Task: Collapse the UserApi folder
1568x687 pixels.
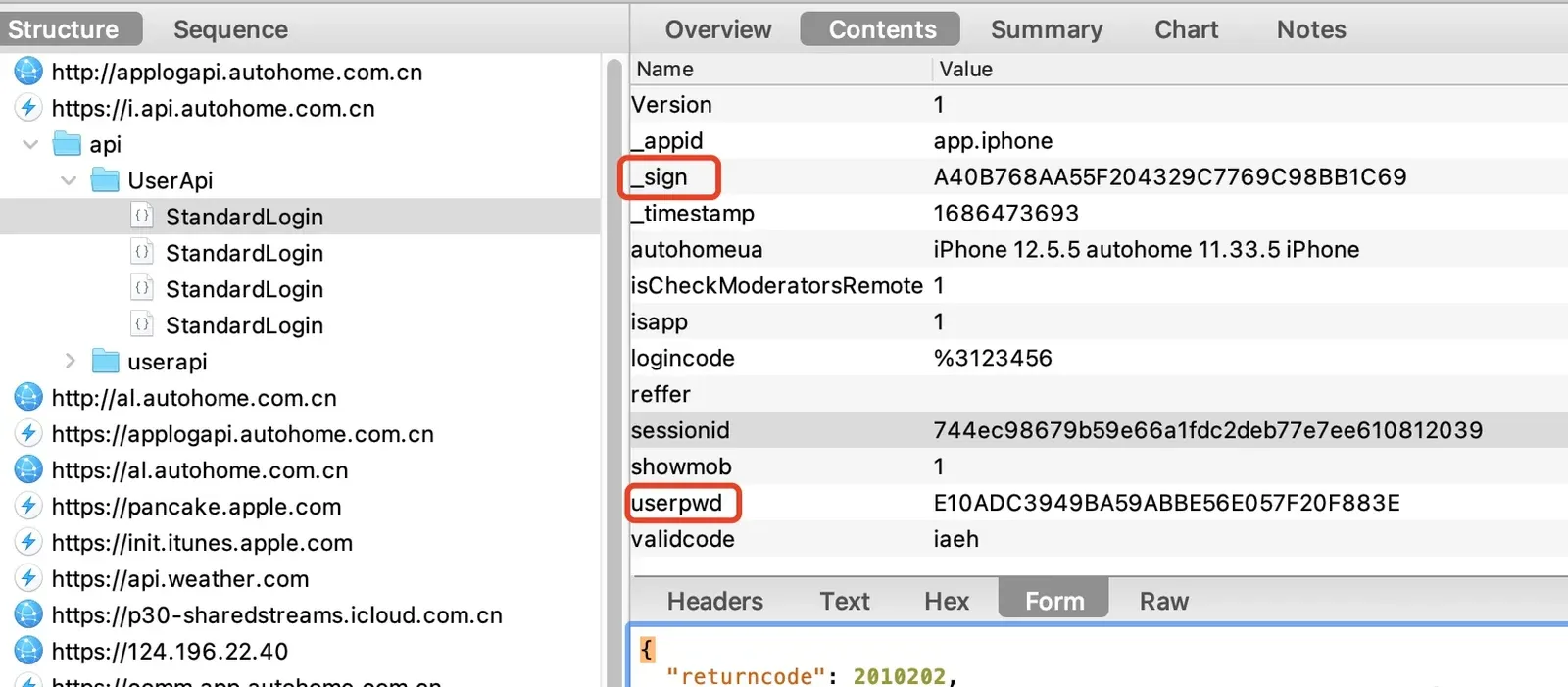Action: point(69,180)
